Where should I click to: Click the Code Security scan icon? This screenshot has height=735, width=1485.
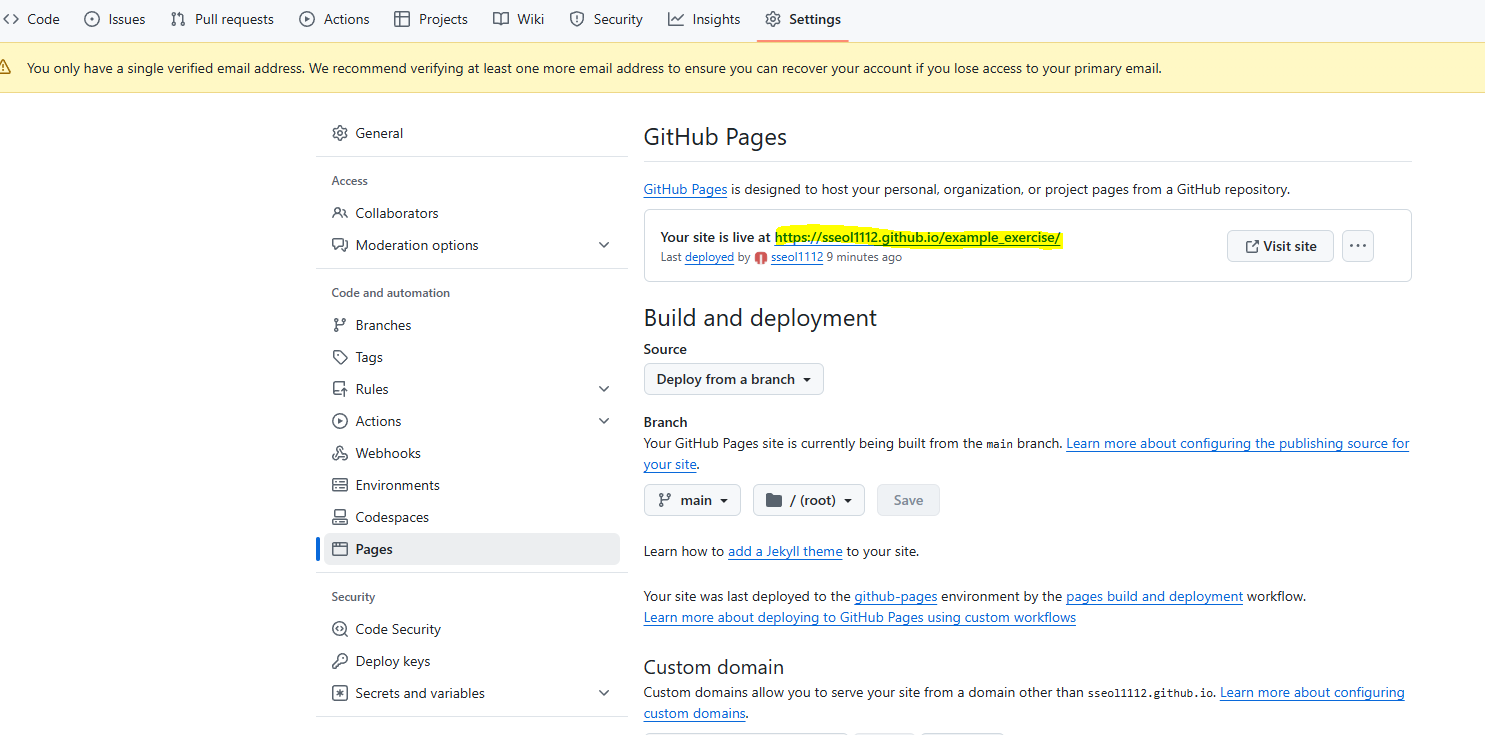tap(340, 629)
